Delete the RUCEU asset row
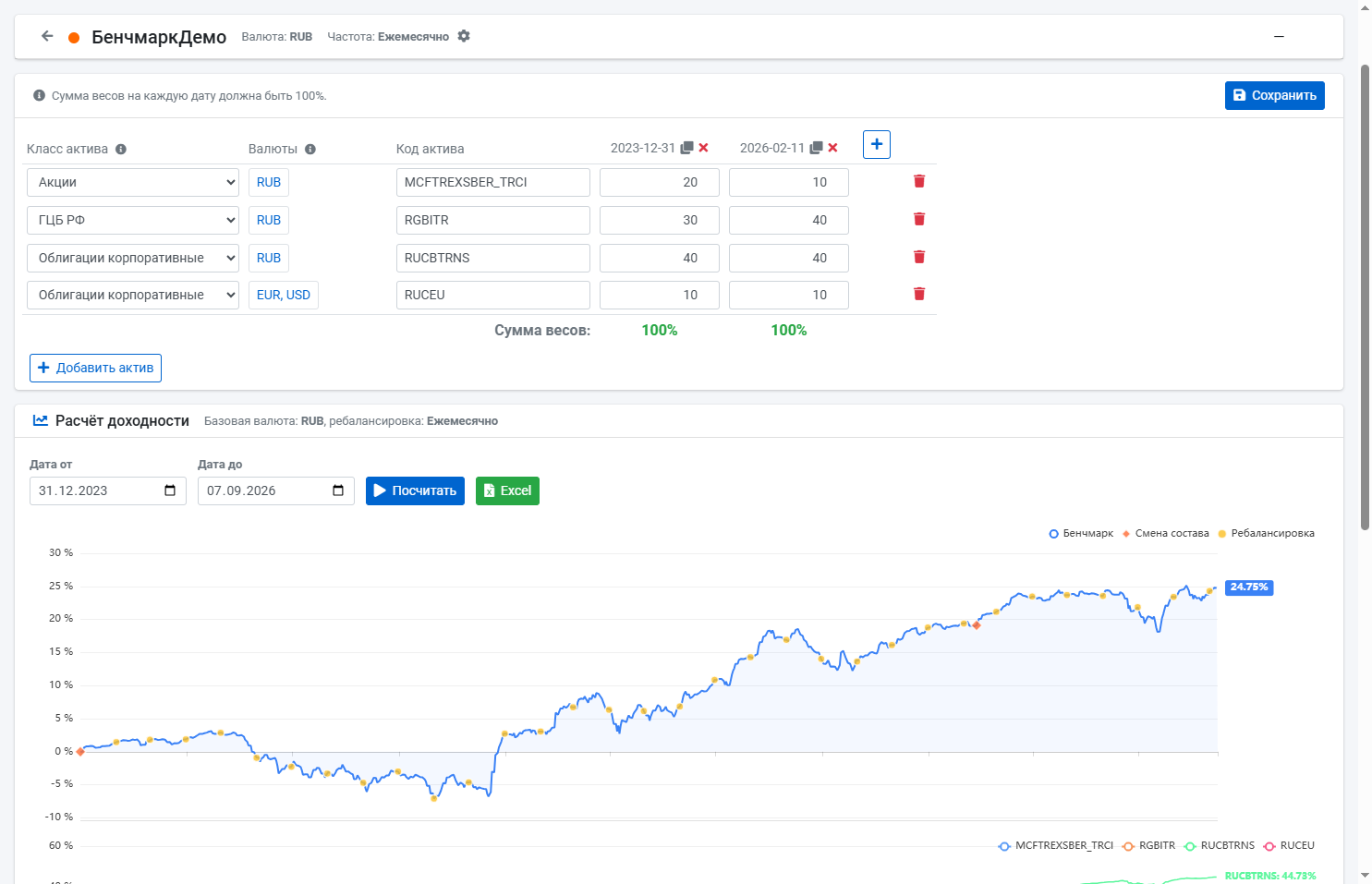The image size is (1372, 884). [919, 294]
